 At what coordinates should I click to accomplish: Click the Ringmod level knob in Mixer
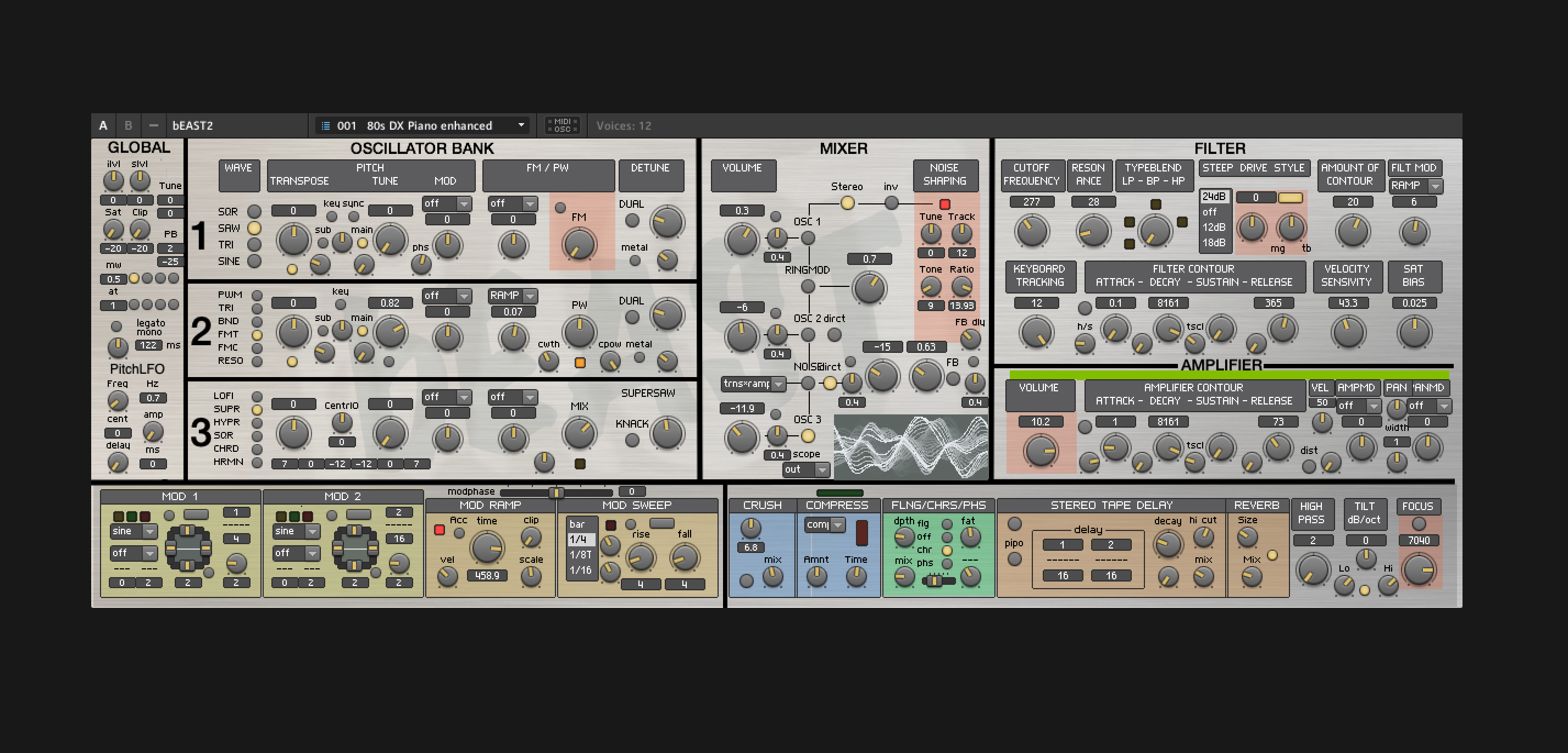coord(869,287)
